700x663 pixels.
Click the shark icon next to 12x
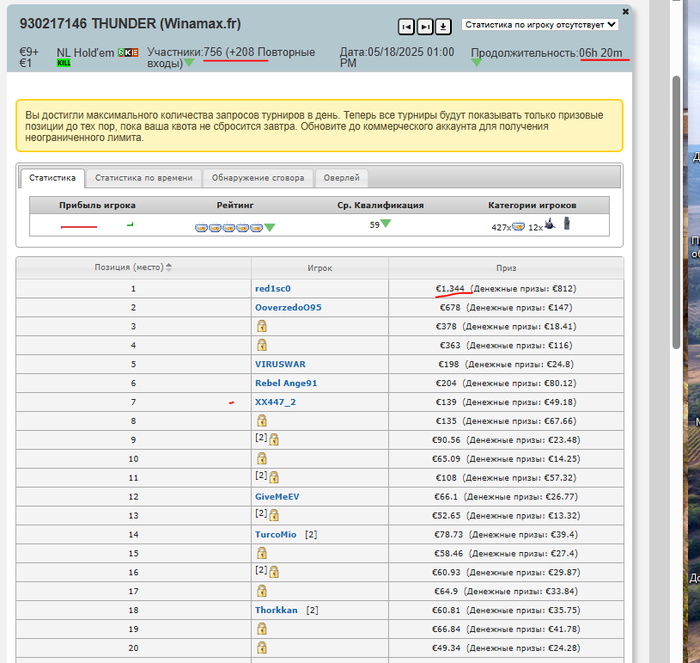point(550,224)
